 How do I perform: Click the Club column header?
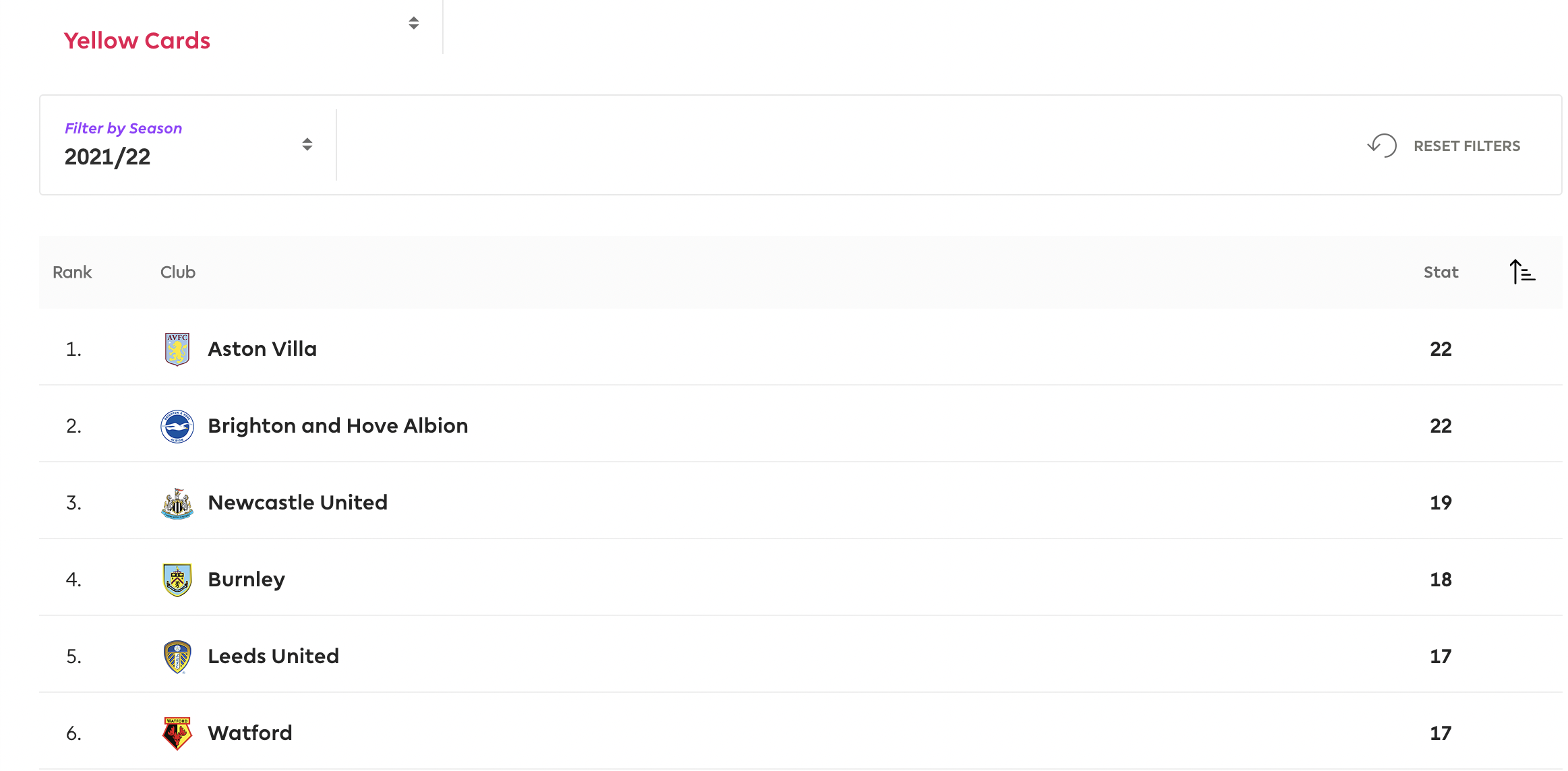click(x=178, y=272)
